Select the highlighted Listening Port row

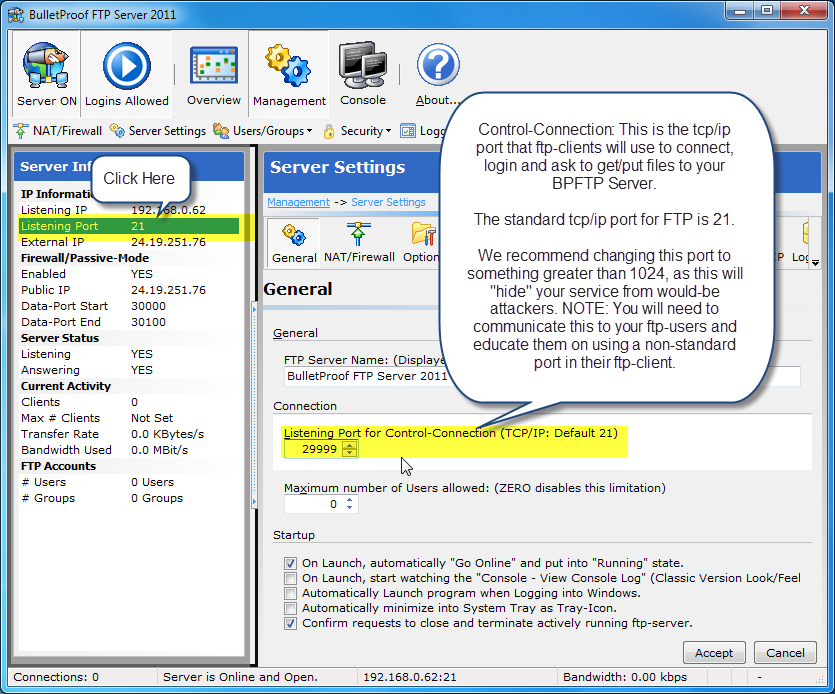(x=129, y=226)
